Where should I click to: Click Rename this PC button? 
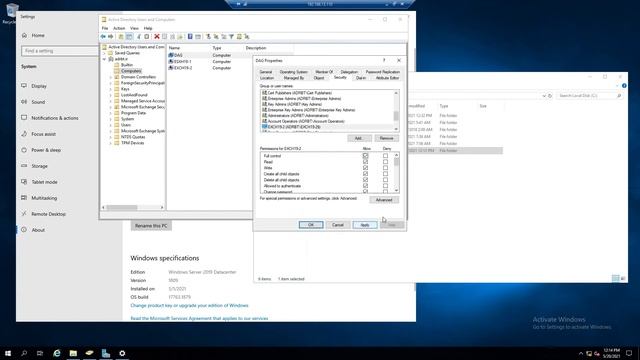pyautogui.click(x=151, y=226)
